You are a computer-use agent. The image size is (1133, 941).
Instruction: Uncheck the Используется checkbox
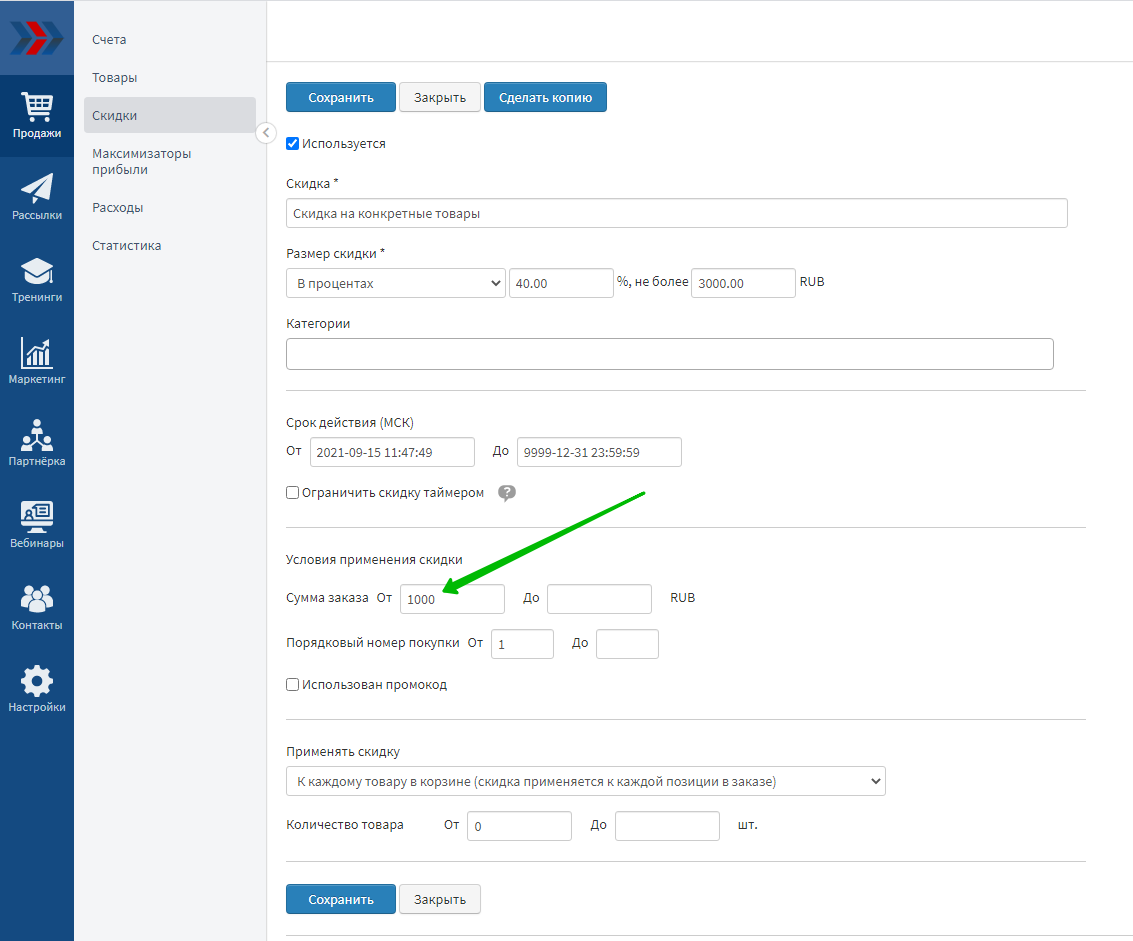293,143
